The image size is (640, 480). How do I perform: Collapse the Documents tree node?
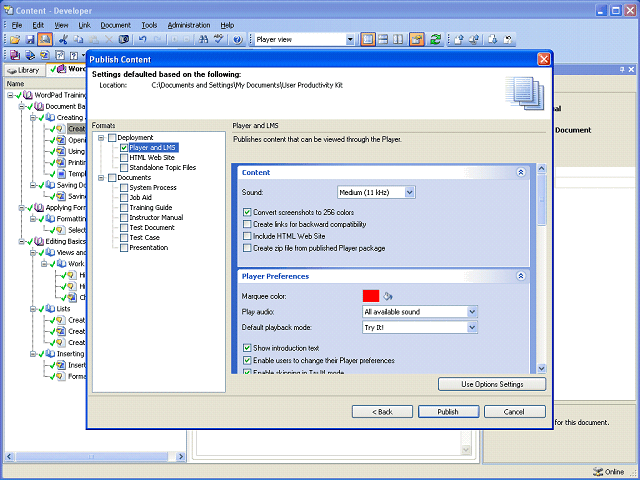click(x=101, y=178)
